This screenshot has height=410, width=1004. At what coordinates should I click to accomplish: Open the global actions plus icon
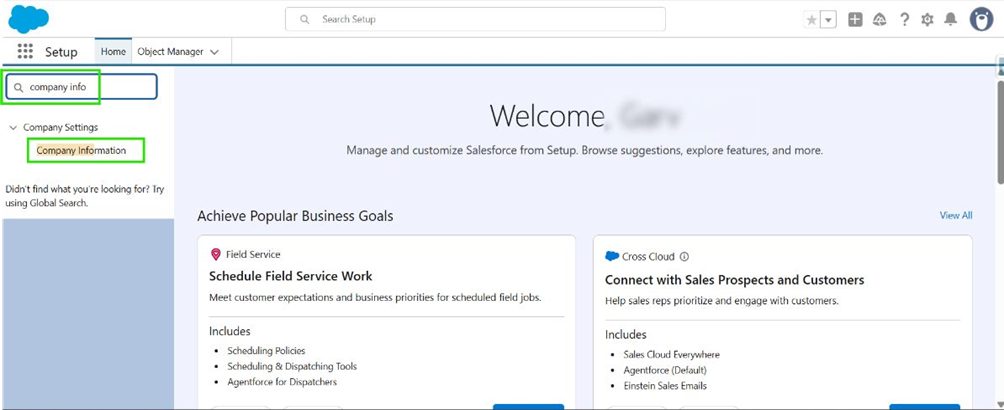click(x=855, y=20)
